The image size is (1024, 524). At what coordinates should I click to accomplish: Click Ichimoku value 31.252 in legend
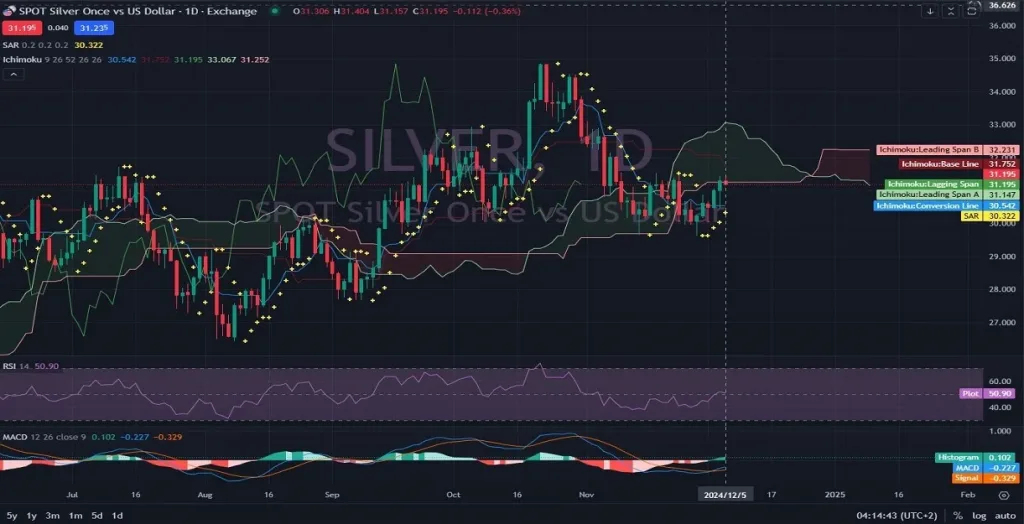click(255, 59)
